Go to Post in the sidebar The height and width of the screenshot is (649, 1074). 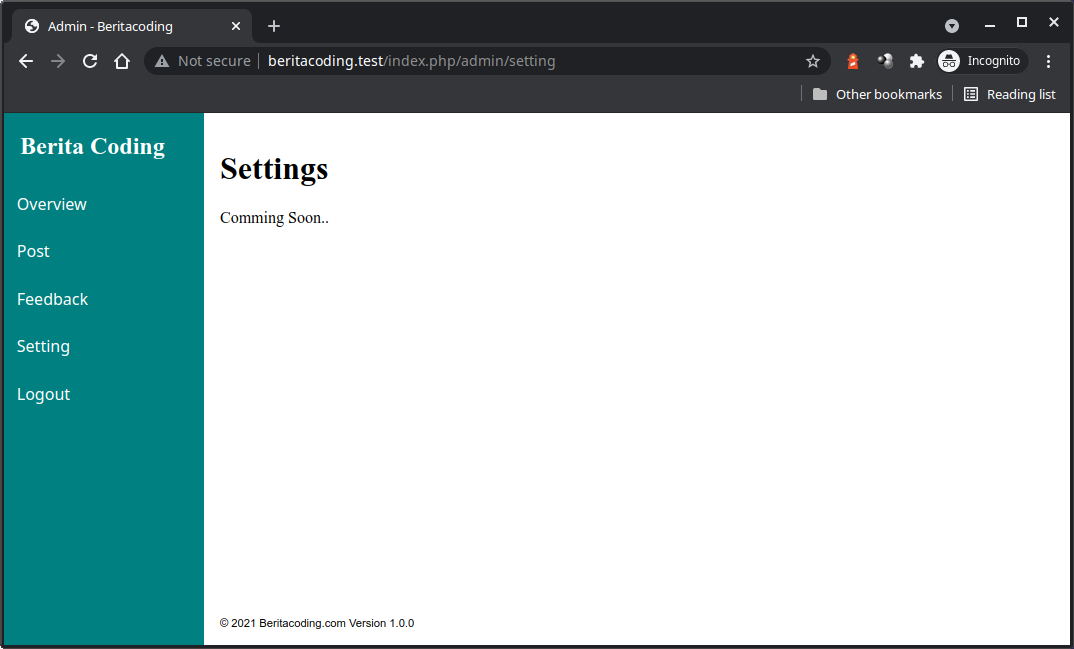click(x=33, y=251)
